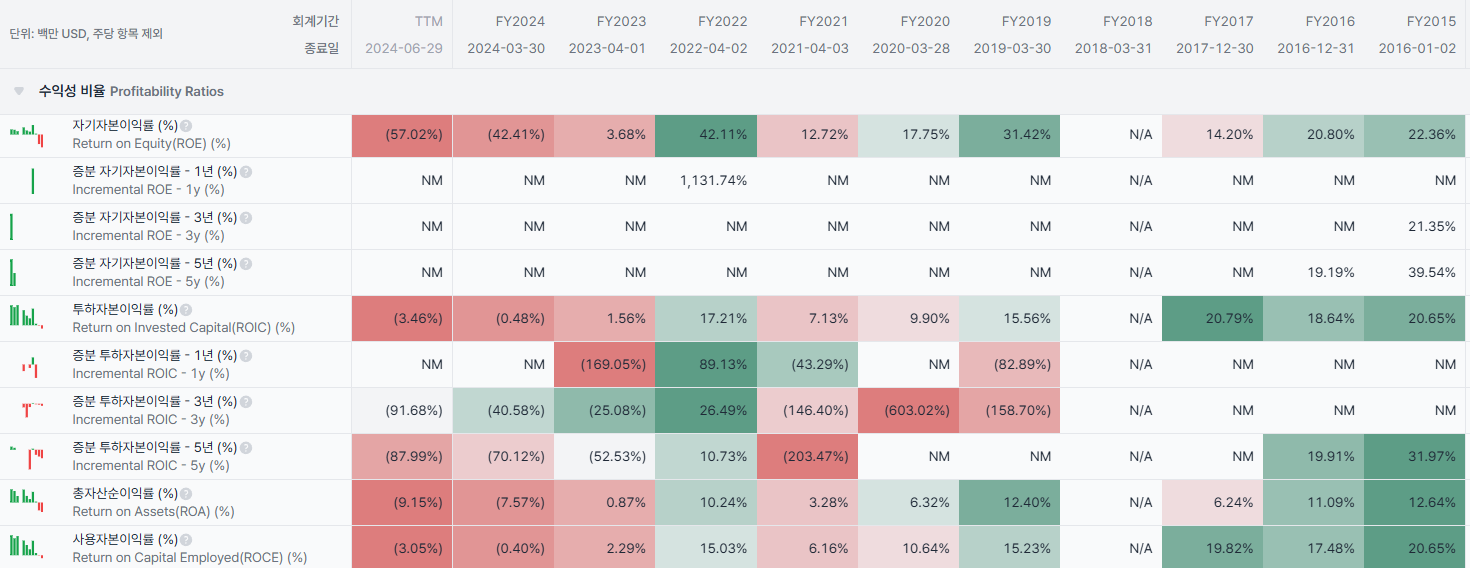Collapse the Profitability Ratios section
This screenshot has height=568, width=1470.
point(19,91)
